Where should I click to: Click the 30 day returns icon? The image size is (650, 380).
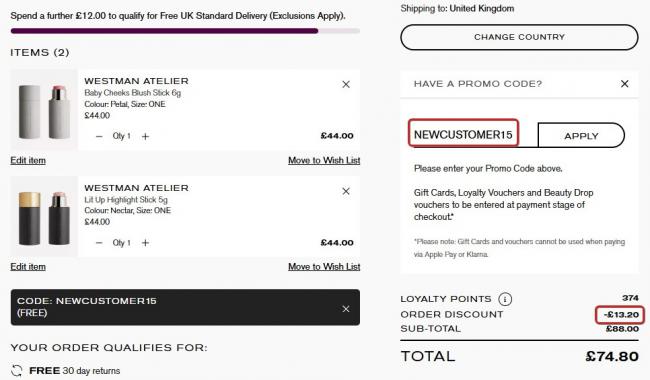tap(17, 370)
